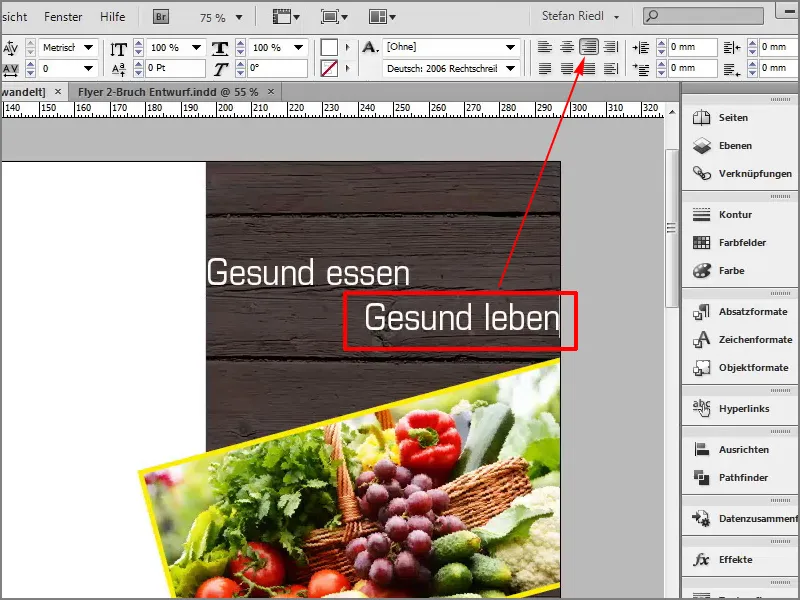Toggle the active align right button

pos(589,47)
